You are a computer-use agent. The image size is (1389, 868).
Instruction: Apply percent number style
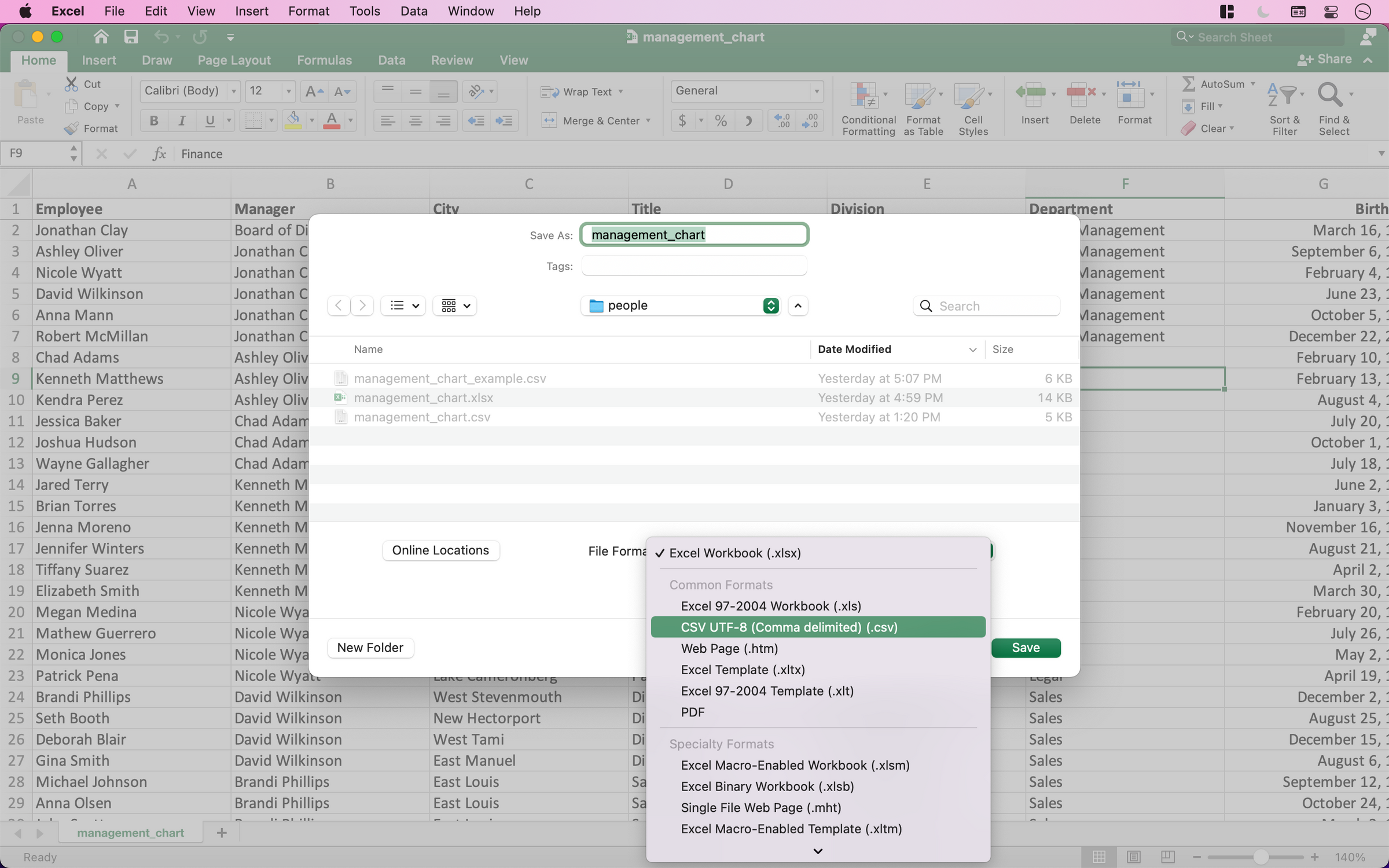coord(719,120)
